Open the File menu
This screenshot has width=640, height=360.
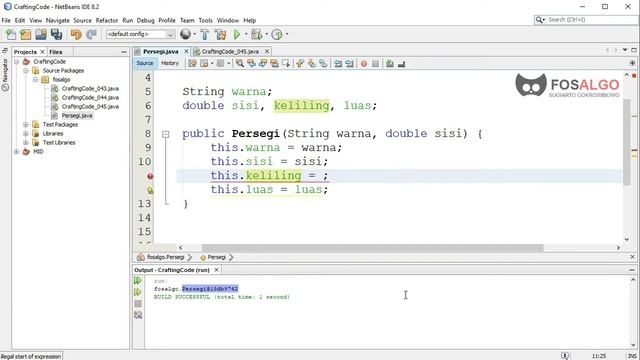click(x=6, y=20)
